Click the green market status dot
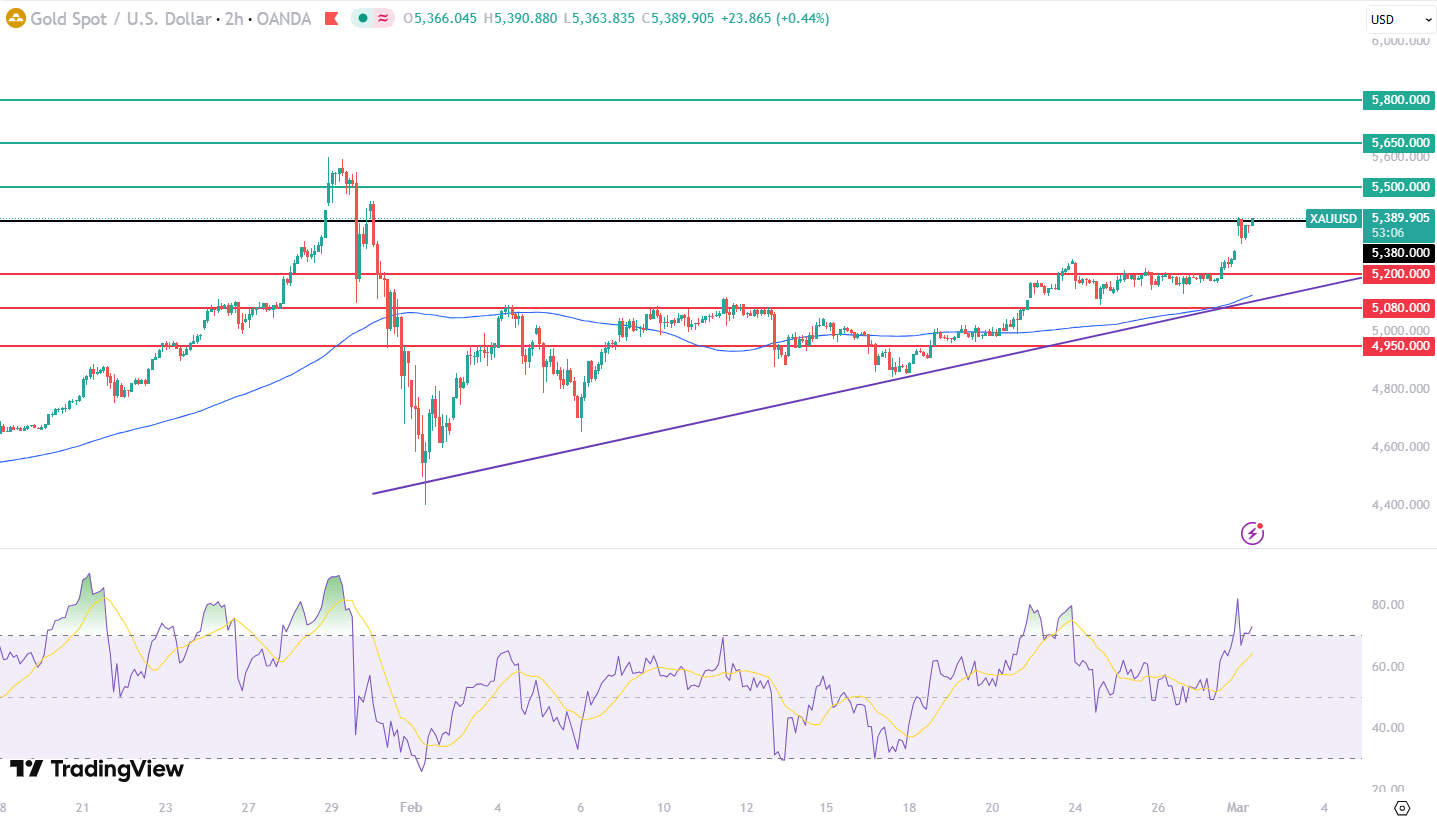The width and height of the screenshot is (1437, 821). pyautogui.click(x=363, y=18)
